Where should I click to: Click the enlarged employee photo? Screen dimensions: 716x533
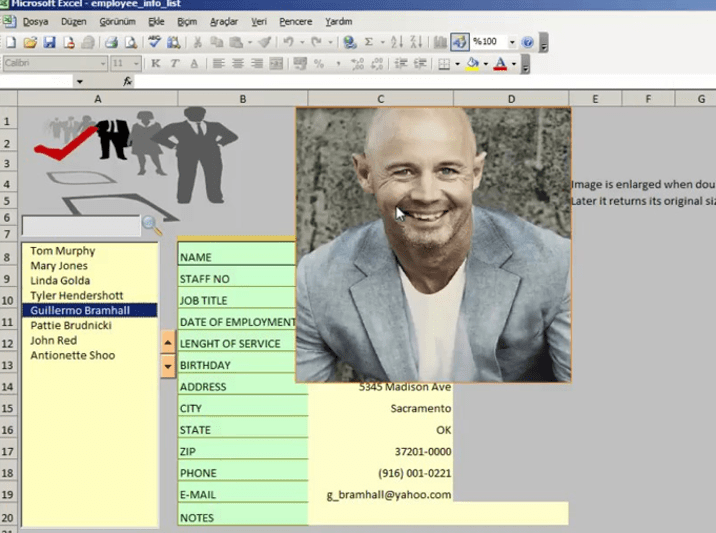click(x=433, y=245)
